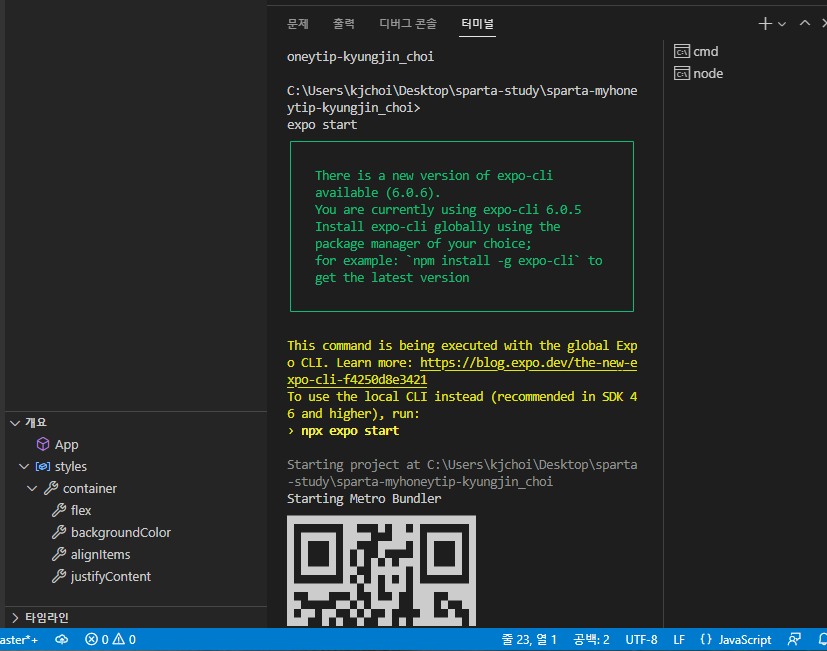Create a new terminal with plus icon
Image resolution: width=827 pixels, height=651 pixels.
point(765,23)
